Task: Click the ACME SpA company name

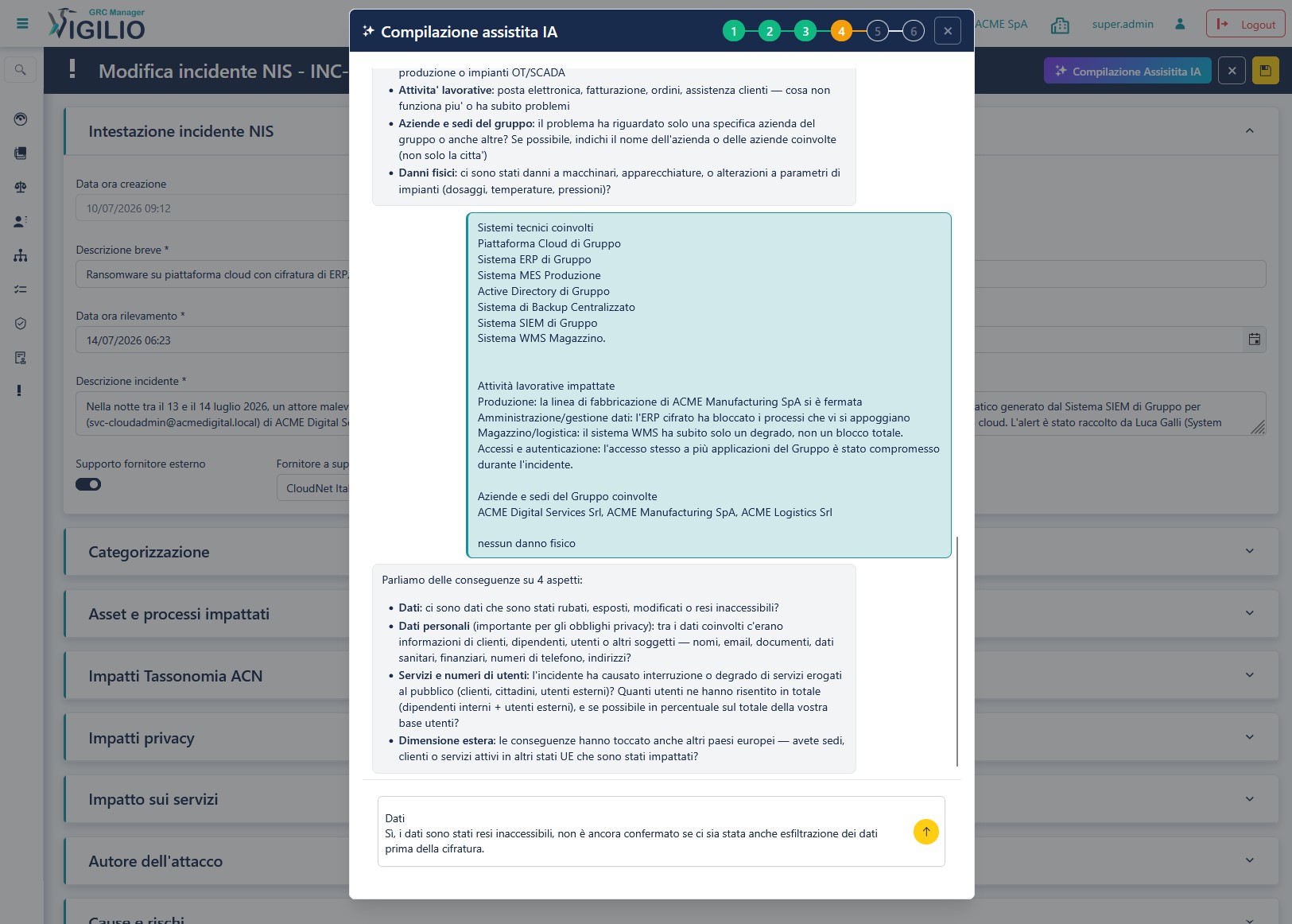Action: 1001,24
